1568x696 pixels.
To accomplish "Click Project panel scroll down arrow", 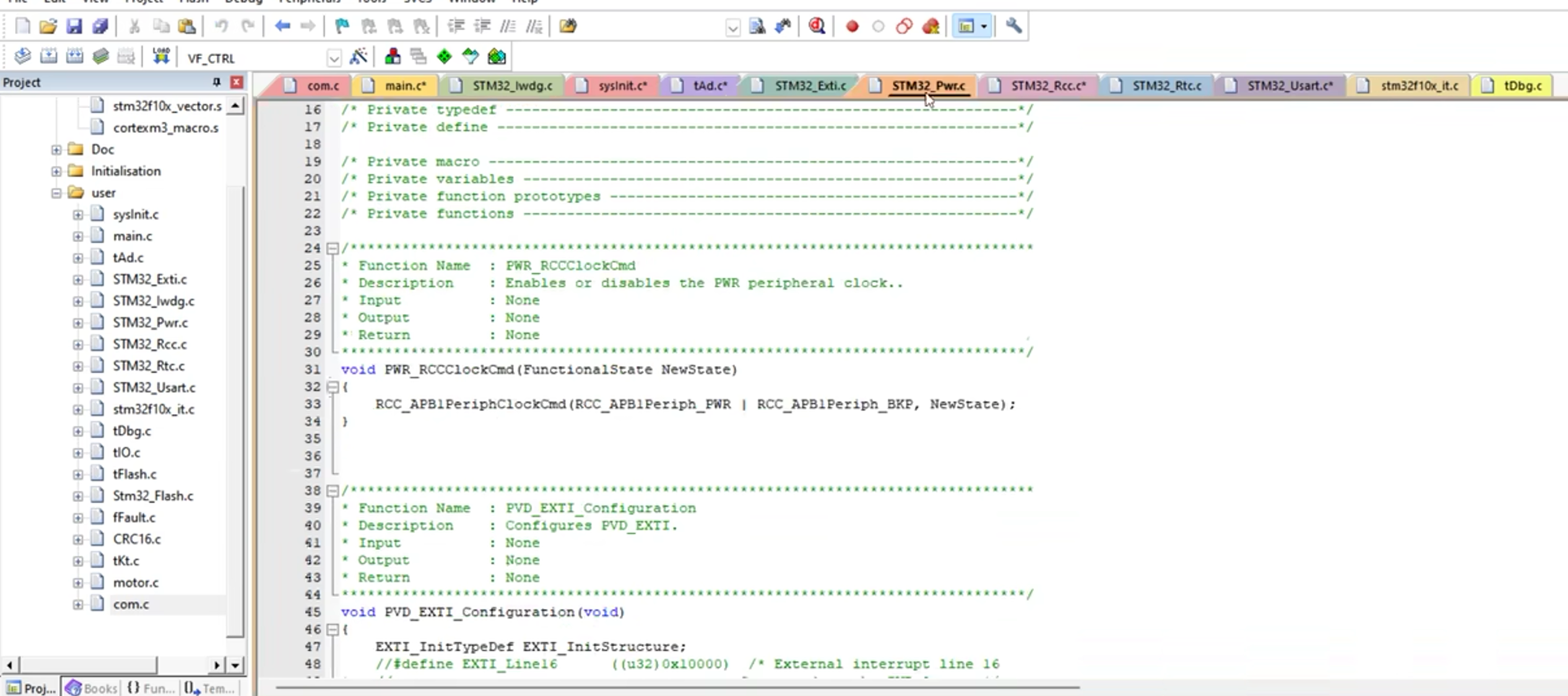I will pyautogui.click(x=235, y=665).
